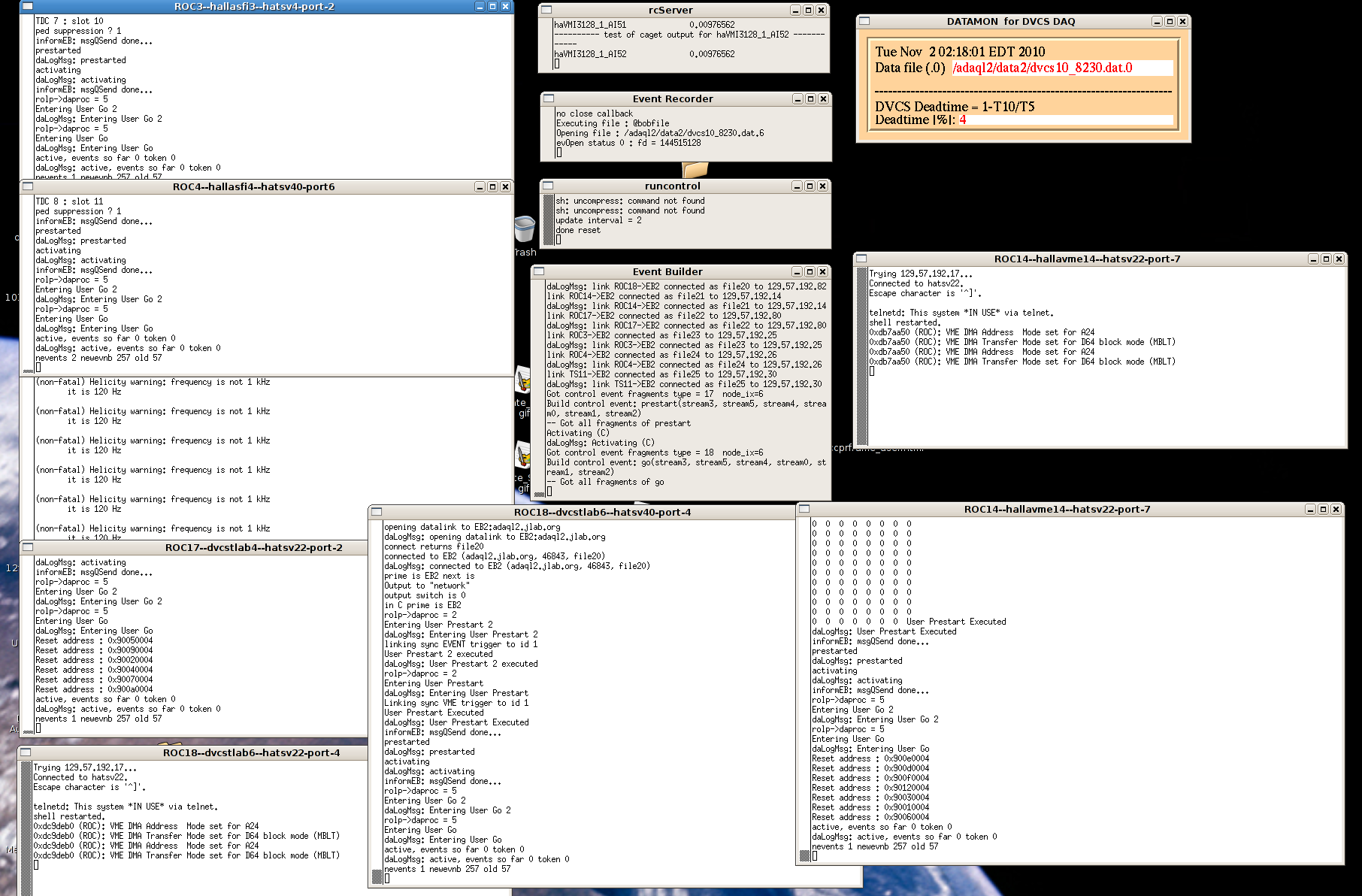The image size is (1362, 896).
Task: Maximize the rcServer window
Action: coord(808,11)
